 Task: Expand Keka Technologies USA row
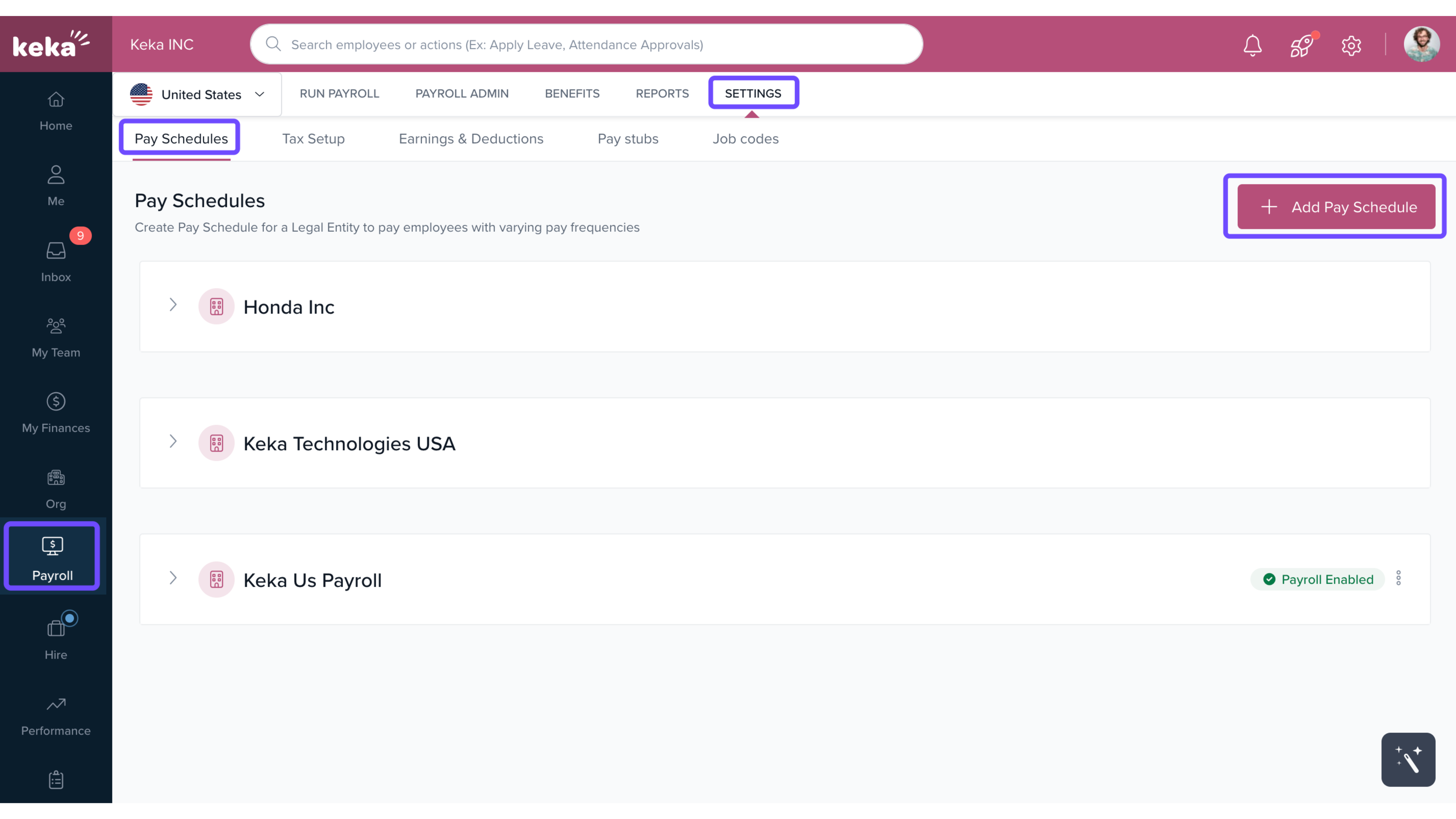173,441
